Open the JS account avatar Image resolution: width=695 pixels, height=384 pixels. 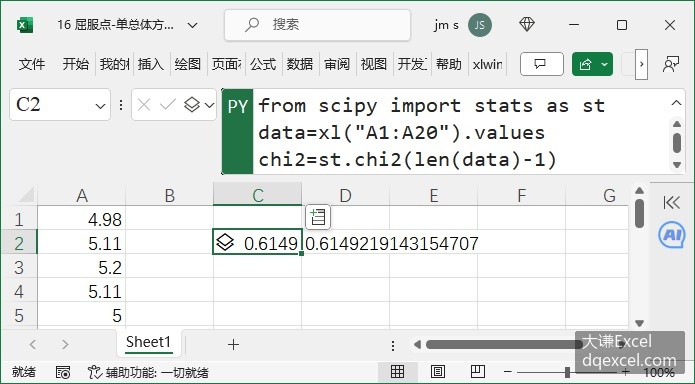(x=480, y=25)
